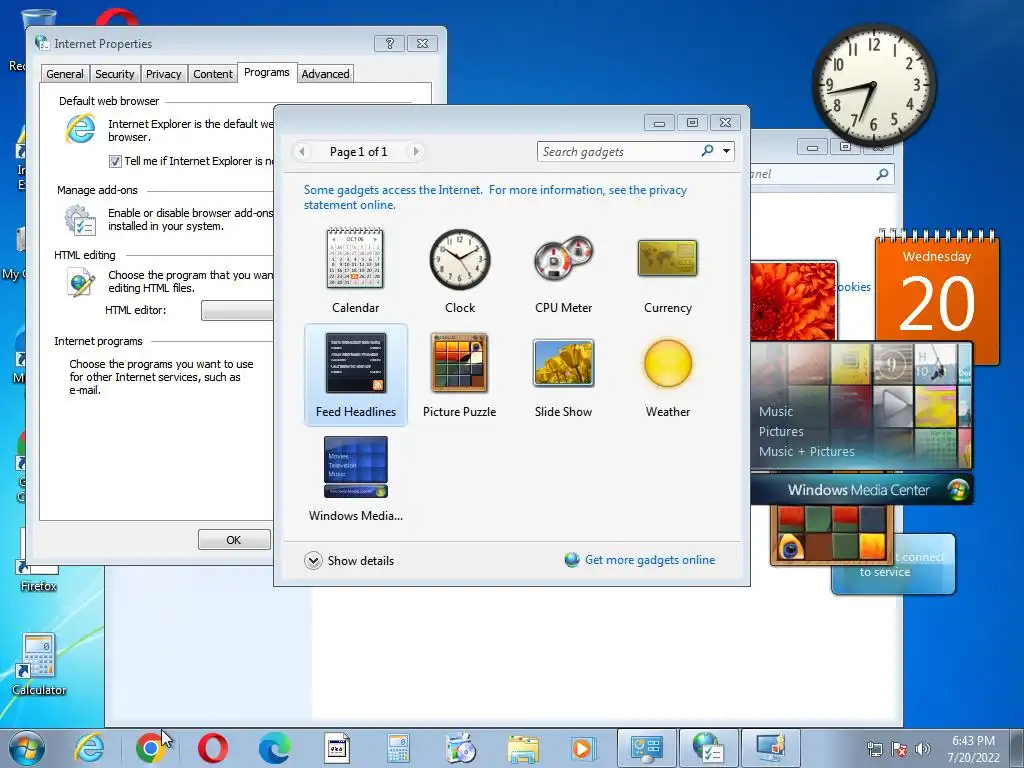Launch Windows Media Player from taskbar
This screenshot has height=768, width=1024.
point(583,748)
